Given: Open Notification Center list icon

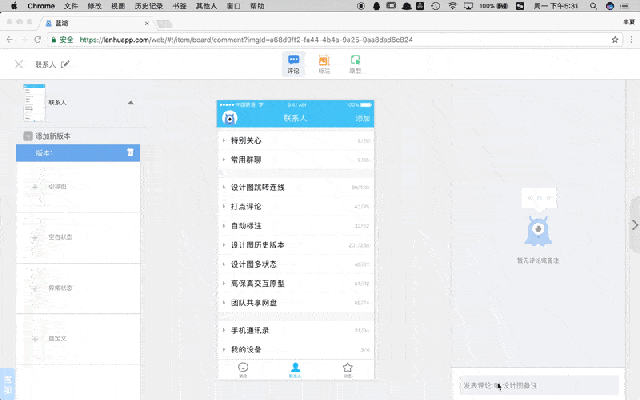Looking at the screenshot, I should (624, 6).
